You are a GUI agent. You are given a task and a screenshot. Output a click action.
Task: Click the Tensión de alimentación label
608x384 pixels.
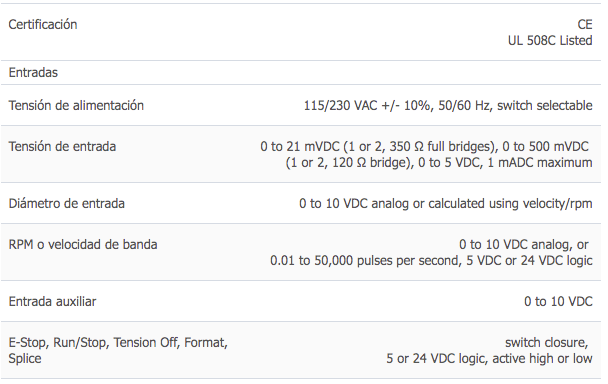(x=76, y=106)
